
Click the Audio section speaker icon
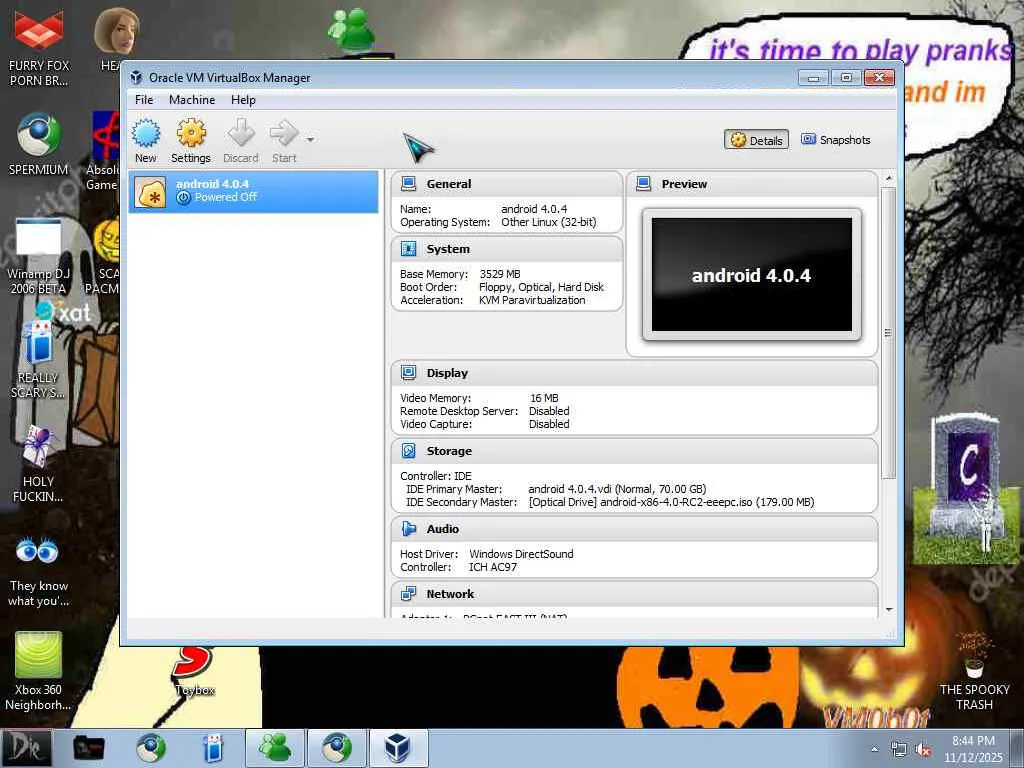(409, 528)
